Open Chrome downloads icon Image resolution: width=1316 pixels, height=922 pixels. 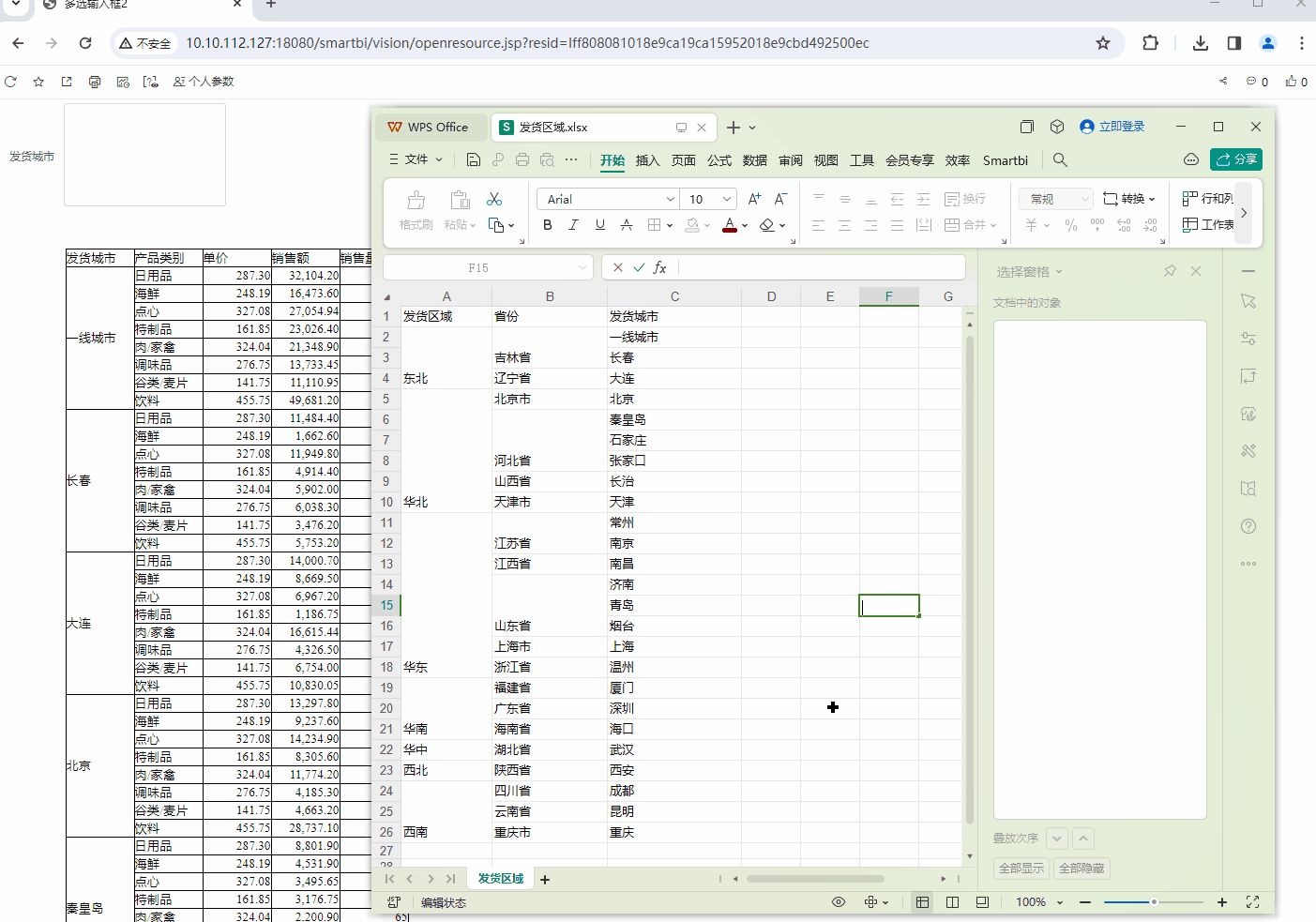tap(1201, 43)
